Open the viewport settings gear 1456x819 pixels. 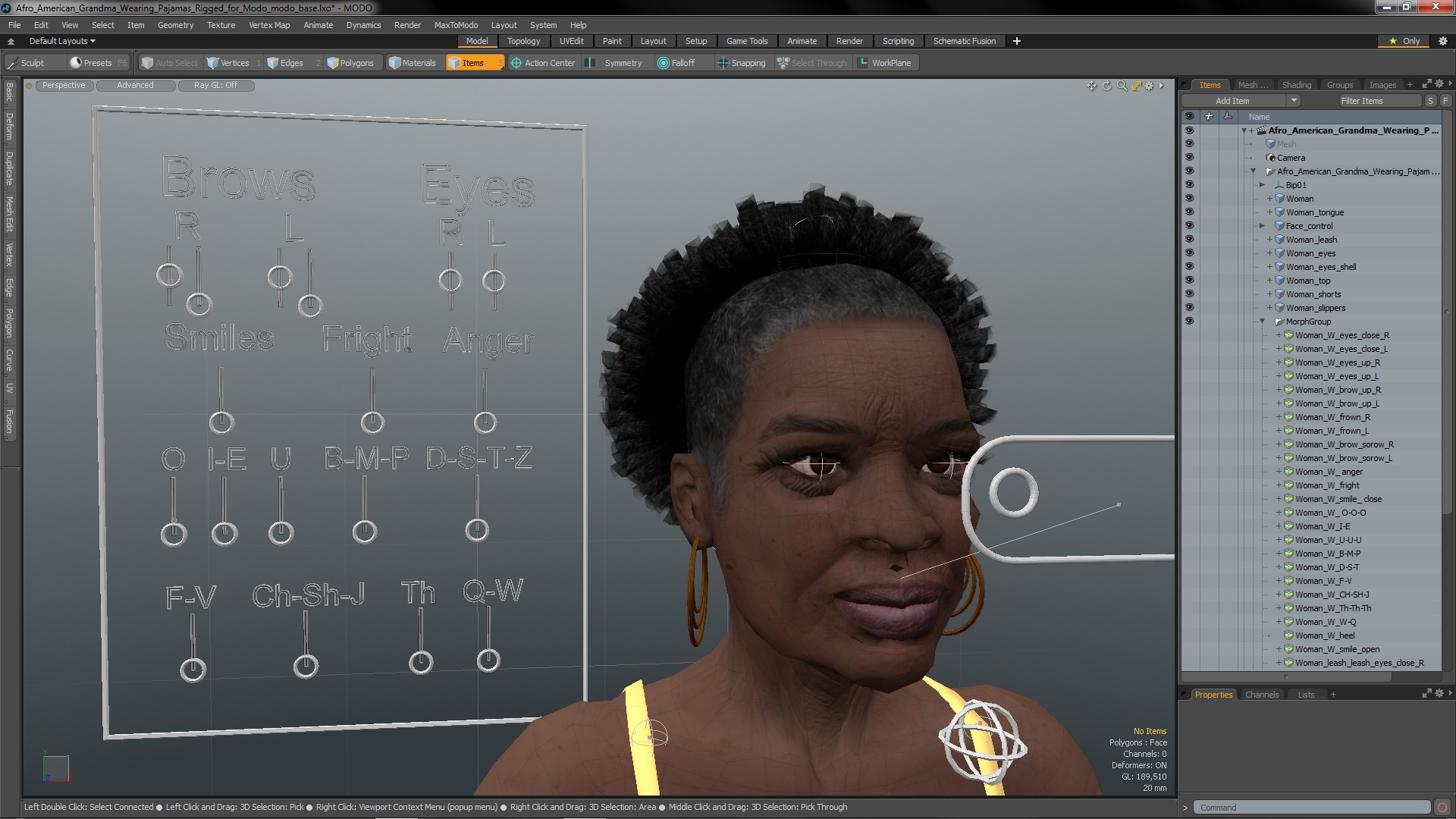(x=1150, y=86)
